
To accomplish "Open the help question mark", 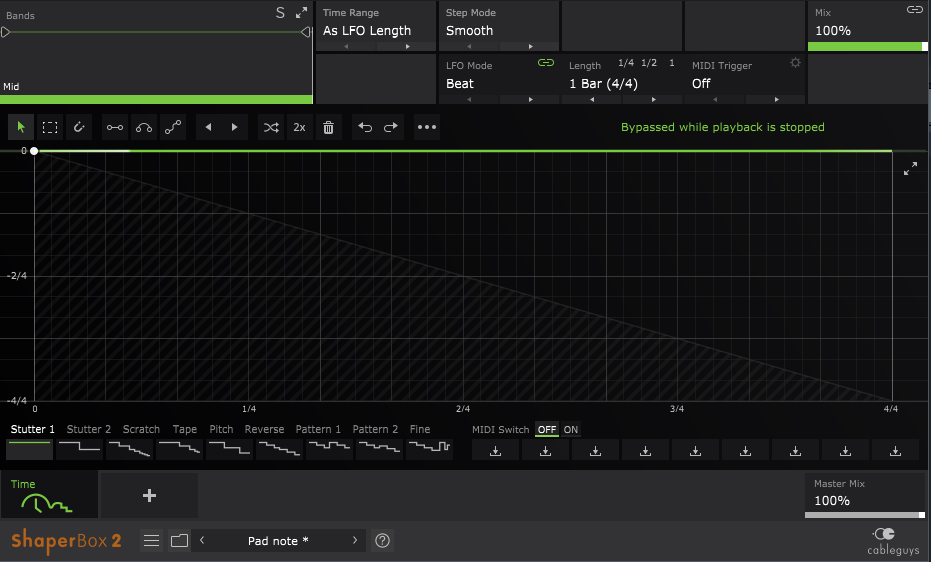I will (x=382, y=541).
